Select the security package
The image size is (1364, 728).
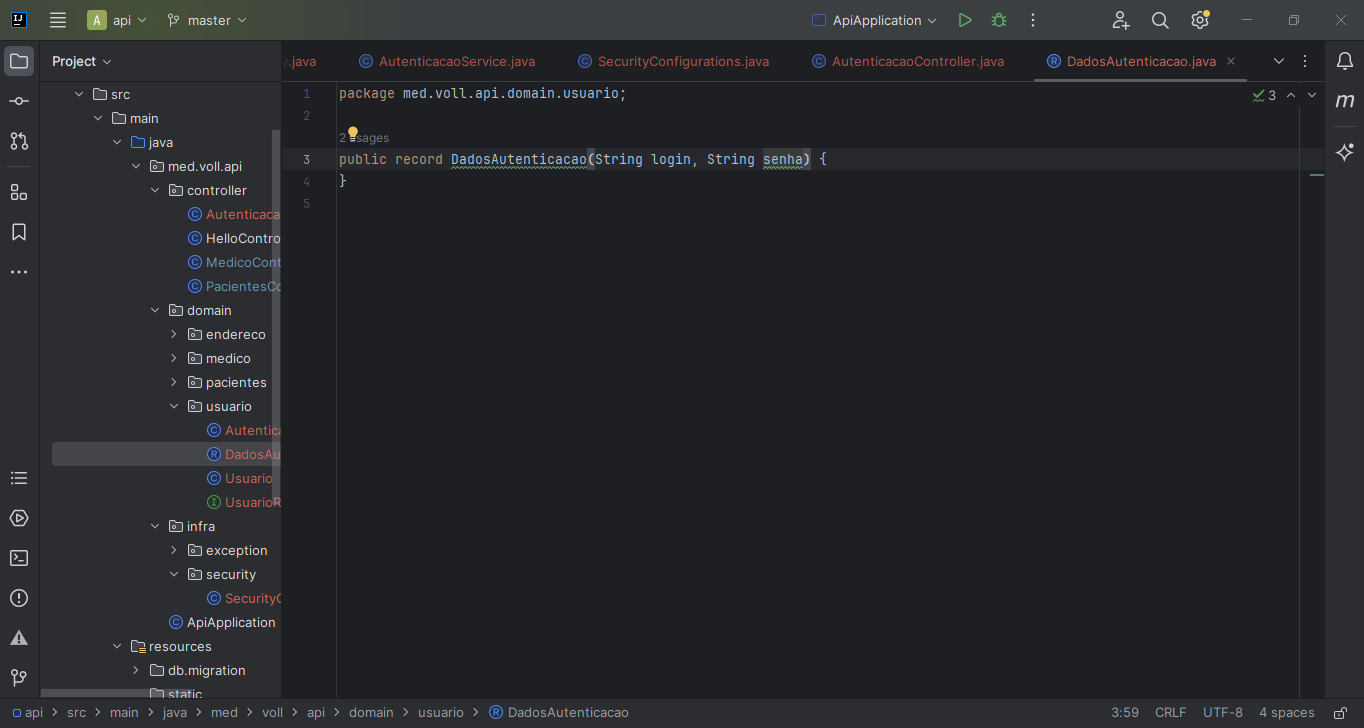click(x=222, y=574)
